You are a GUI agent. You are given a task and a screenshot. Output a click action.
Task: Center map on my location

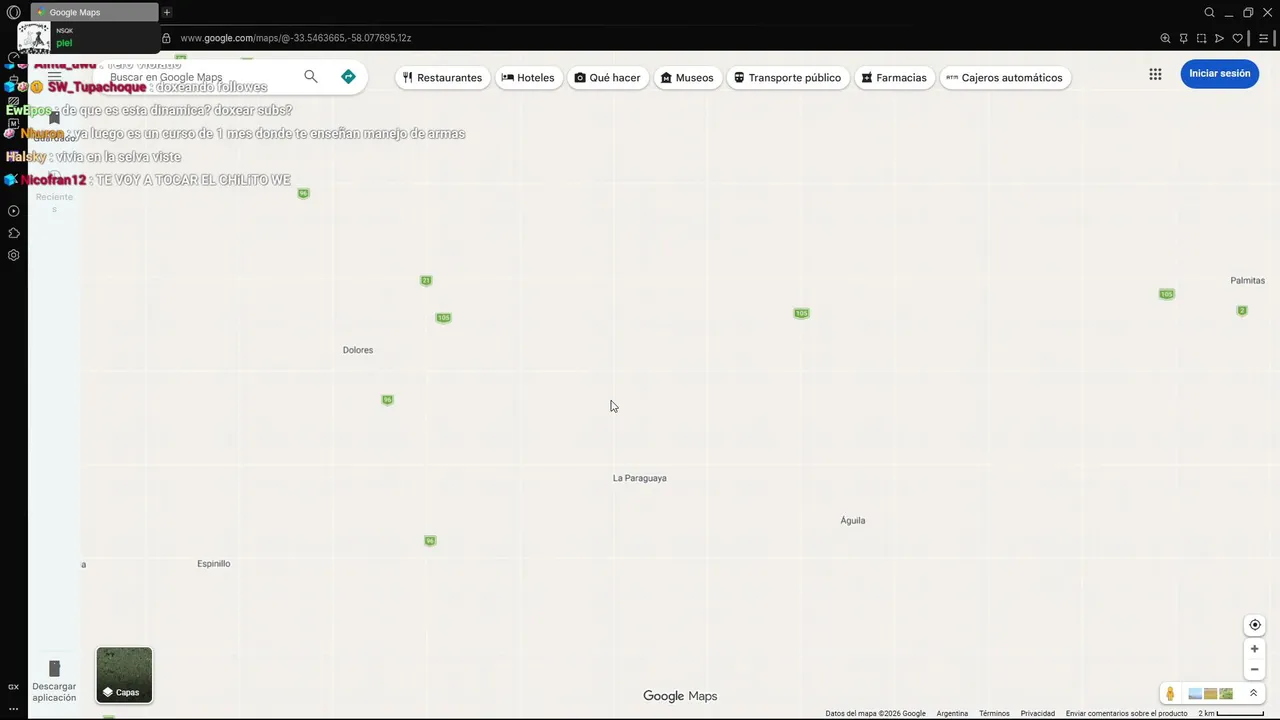click(x=1255, y=625)
